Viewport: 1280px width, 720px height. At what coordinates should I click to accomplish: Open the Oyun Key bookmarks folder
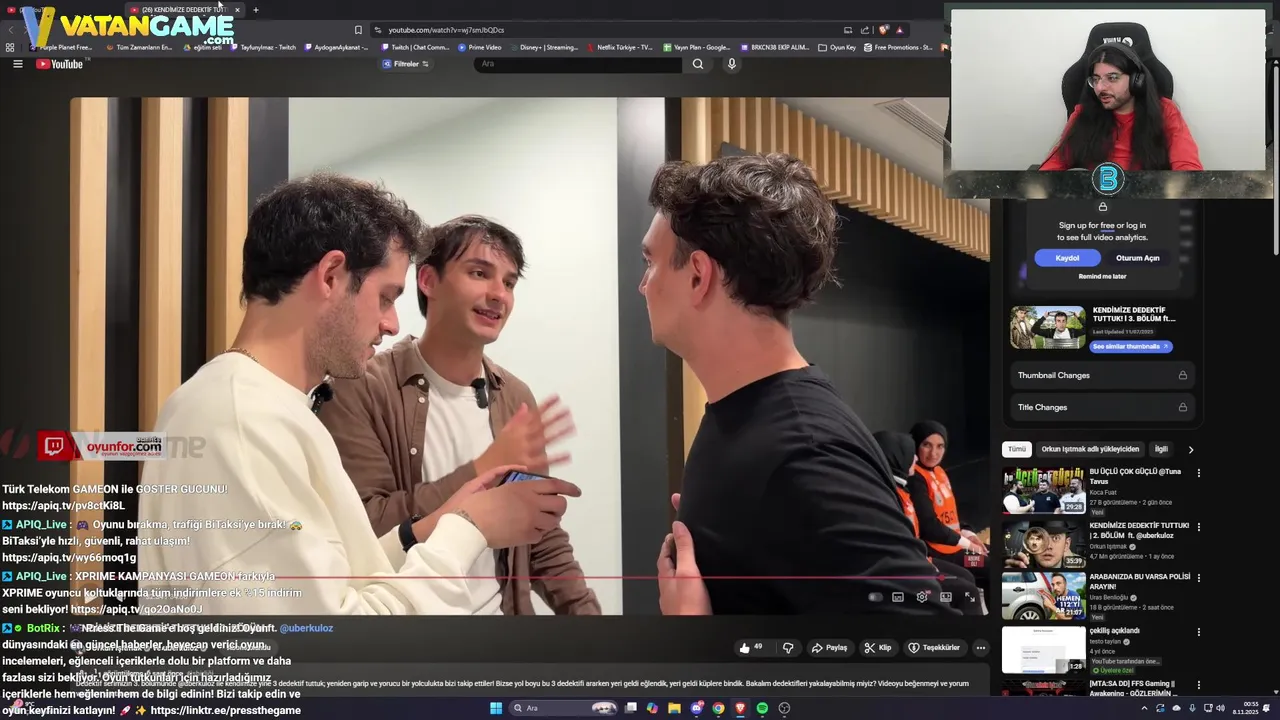(837, 47)
